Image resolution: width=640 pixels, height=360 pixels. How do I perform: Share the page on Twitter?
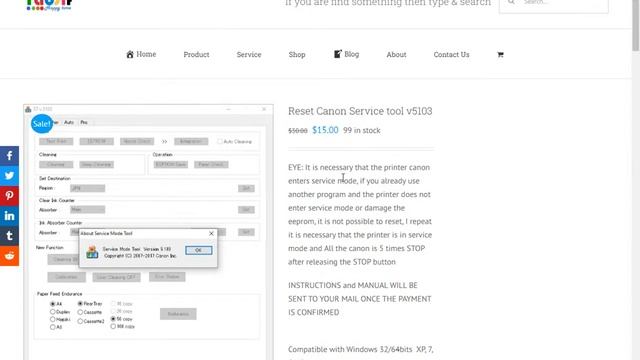9,176
